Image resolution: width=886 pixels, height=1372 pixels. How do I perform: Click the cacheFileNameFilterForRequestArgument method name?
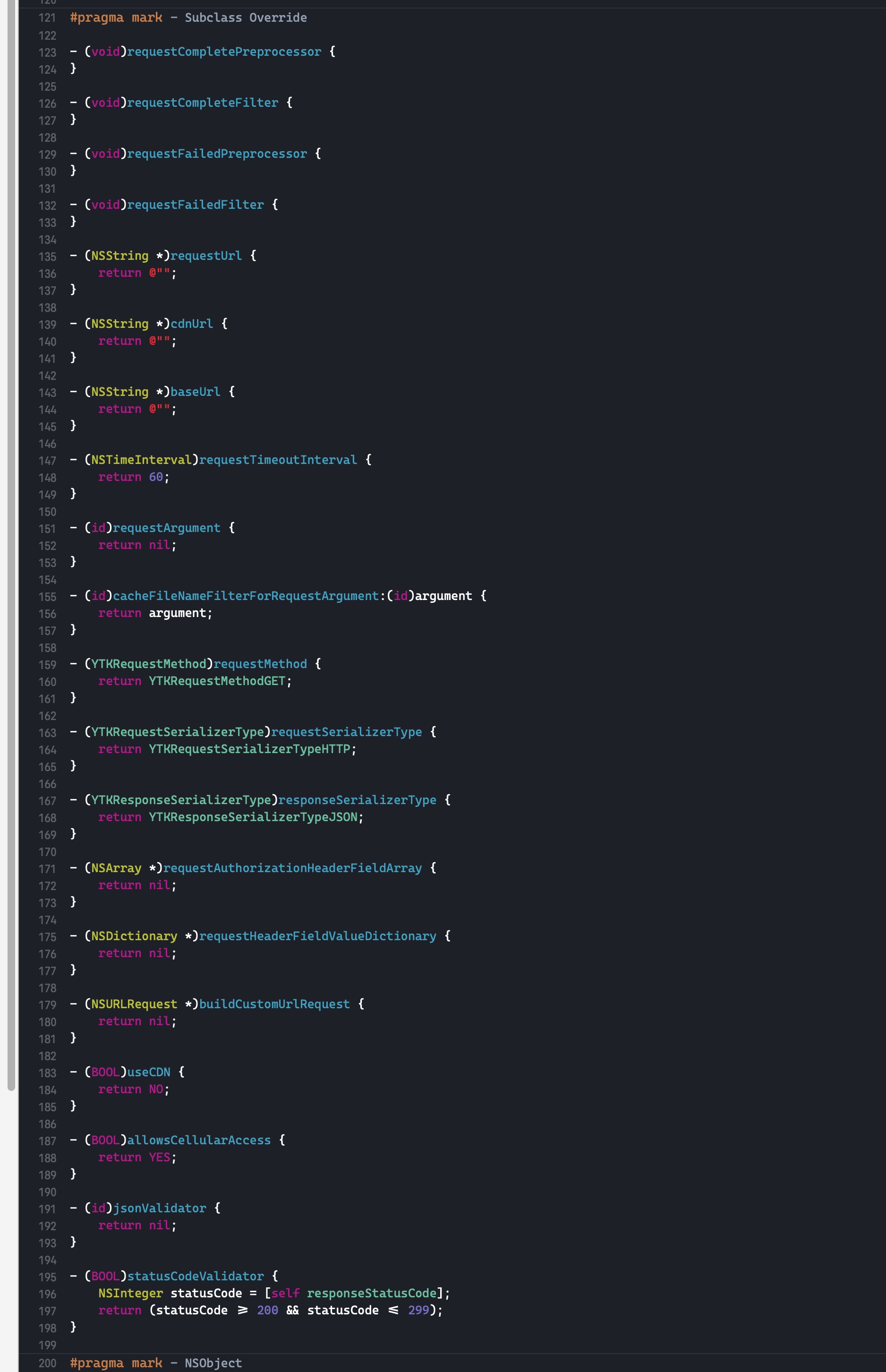(246, 596)
